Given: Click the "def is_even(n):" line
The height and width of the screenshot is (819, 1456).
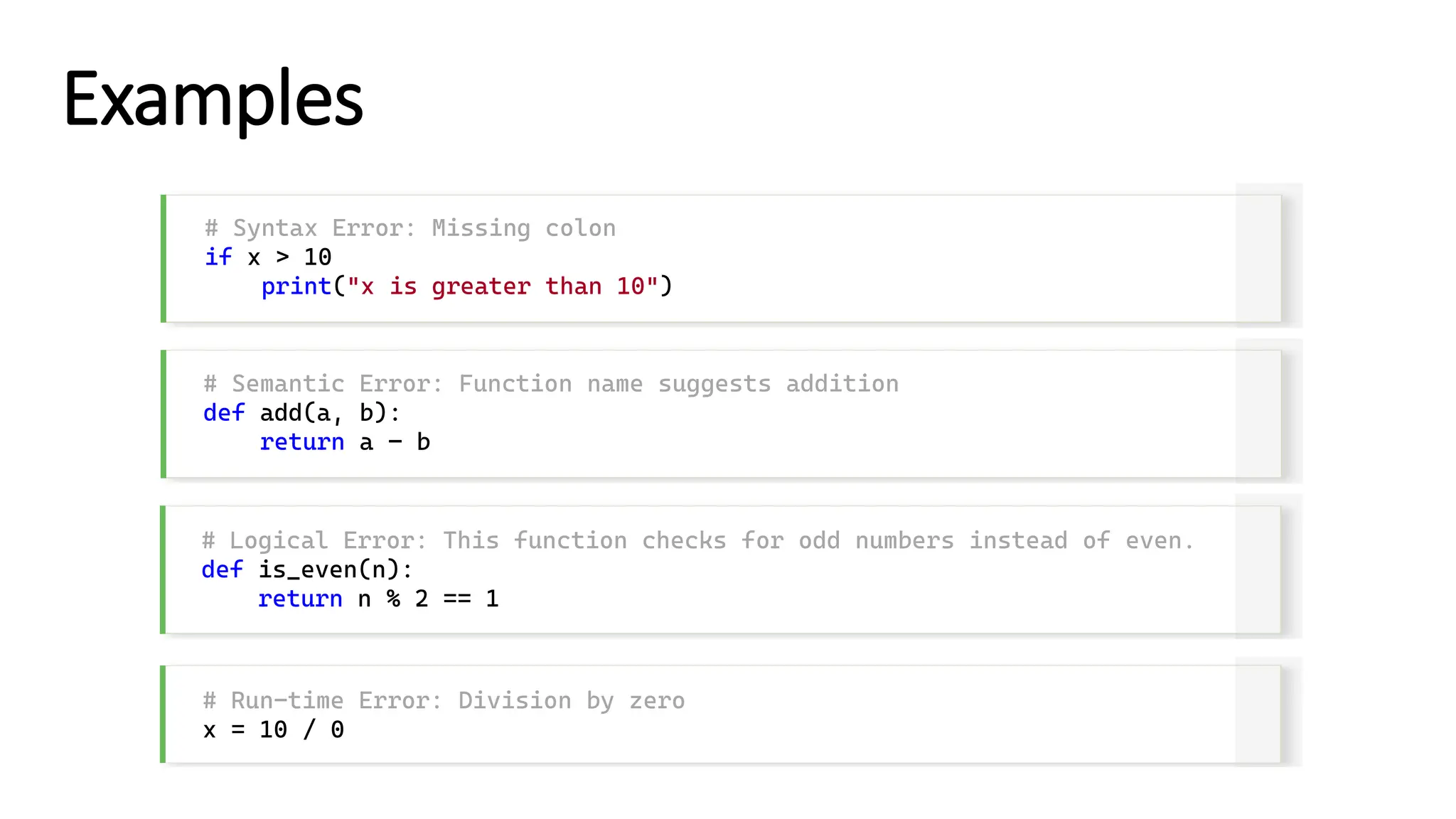Looking at the screenshot, I should pos(306,569).
